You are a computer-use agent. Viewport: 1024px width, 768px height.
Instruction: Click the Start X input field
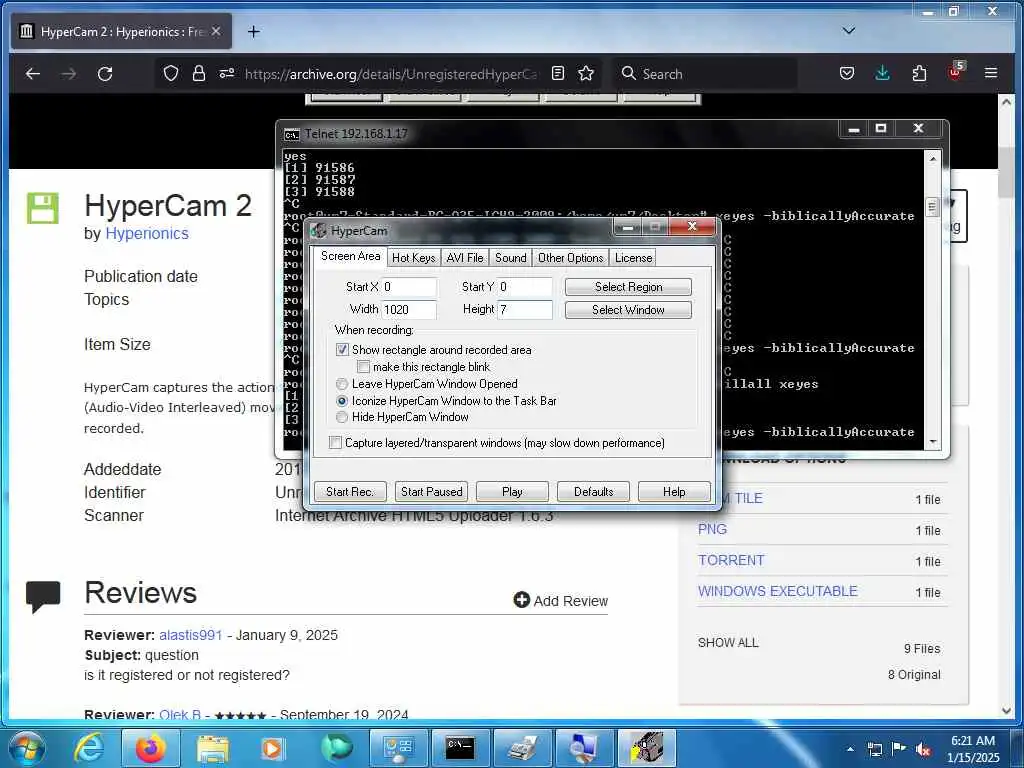(409, 287)
